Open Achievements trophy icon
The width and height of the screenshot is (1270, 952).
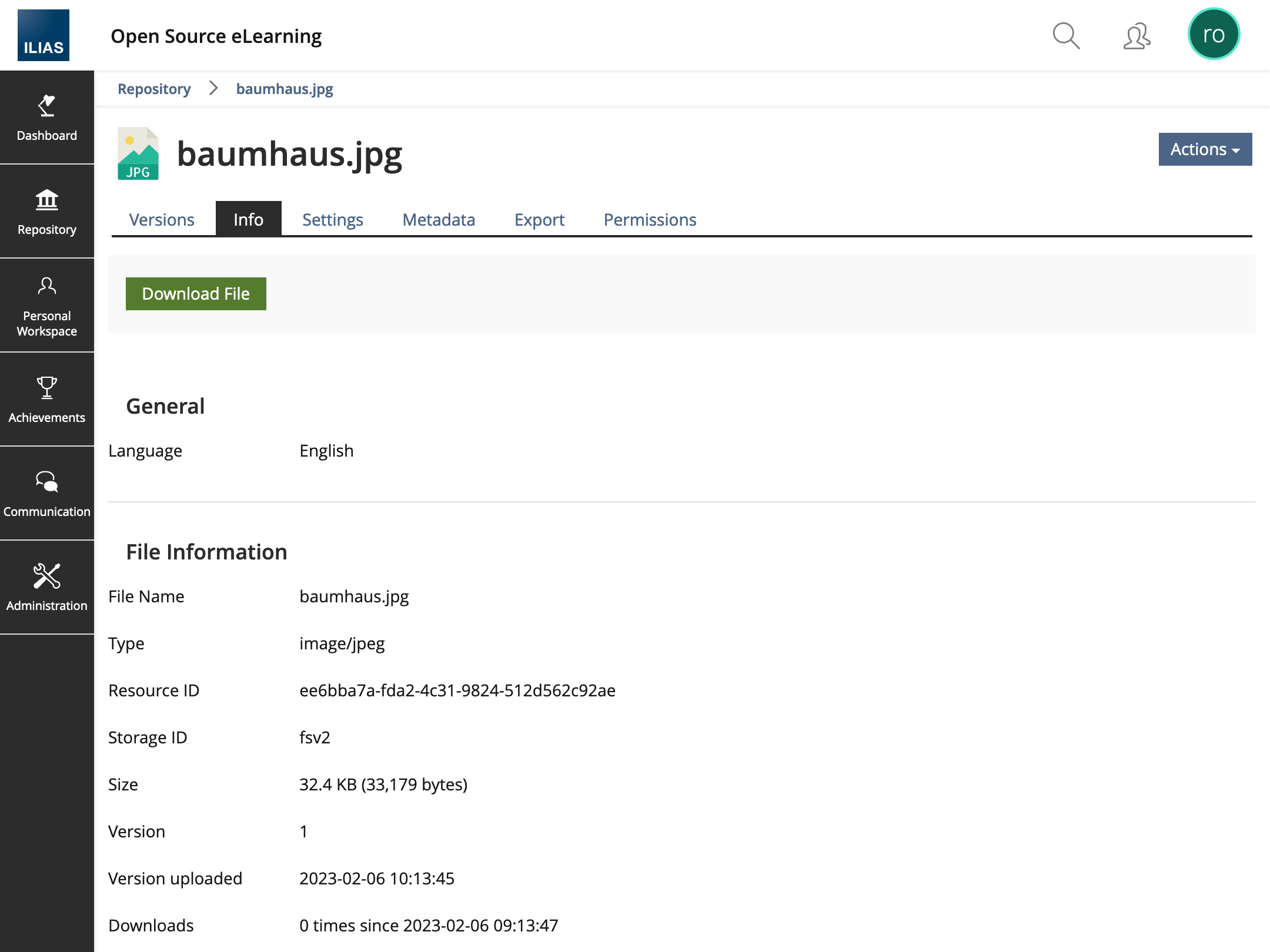[x=47, y=400]
